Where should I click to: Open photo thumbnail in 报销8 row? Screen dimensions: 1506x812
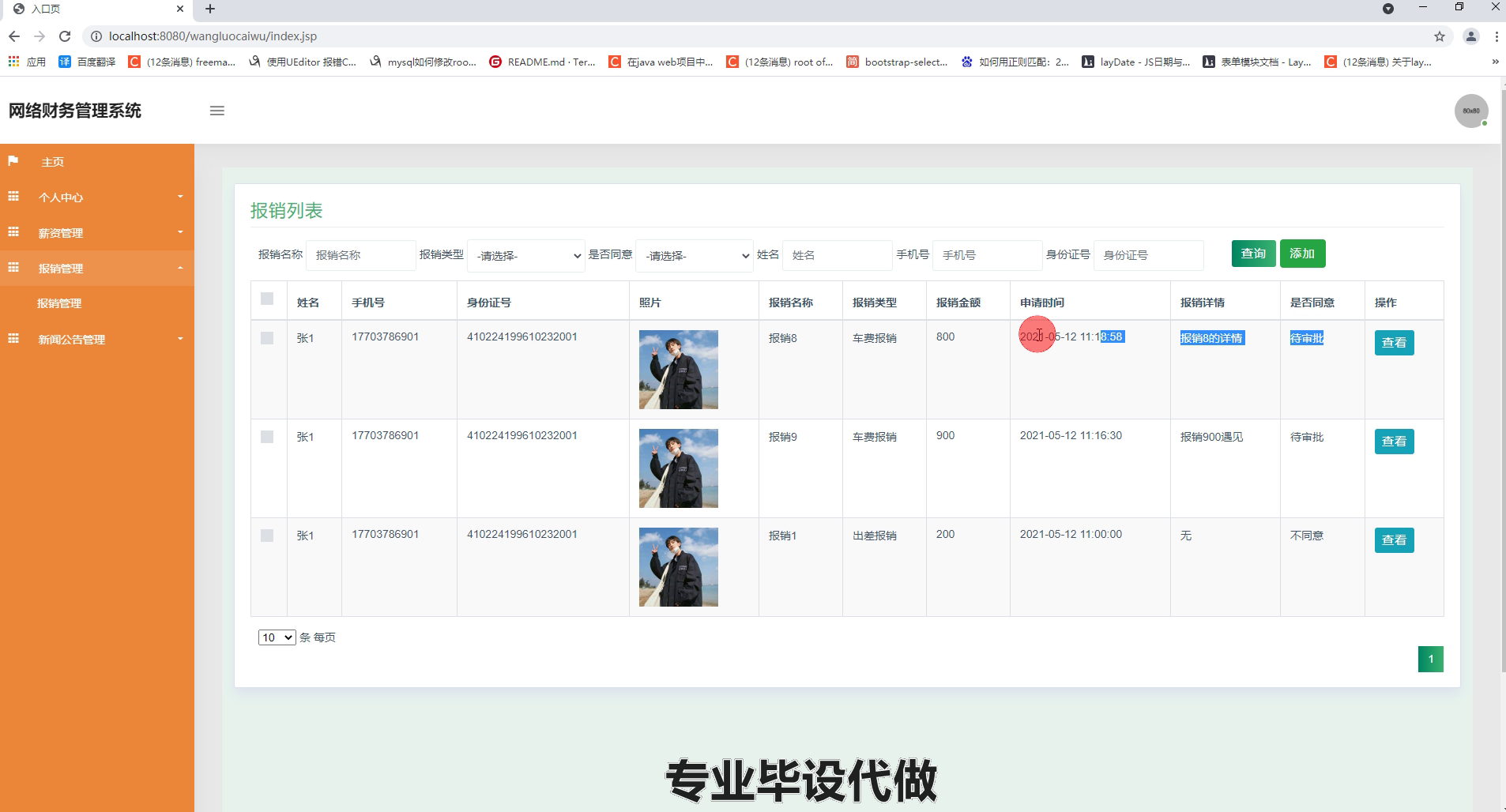[679, 370]
